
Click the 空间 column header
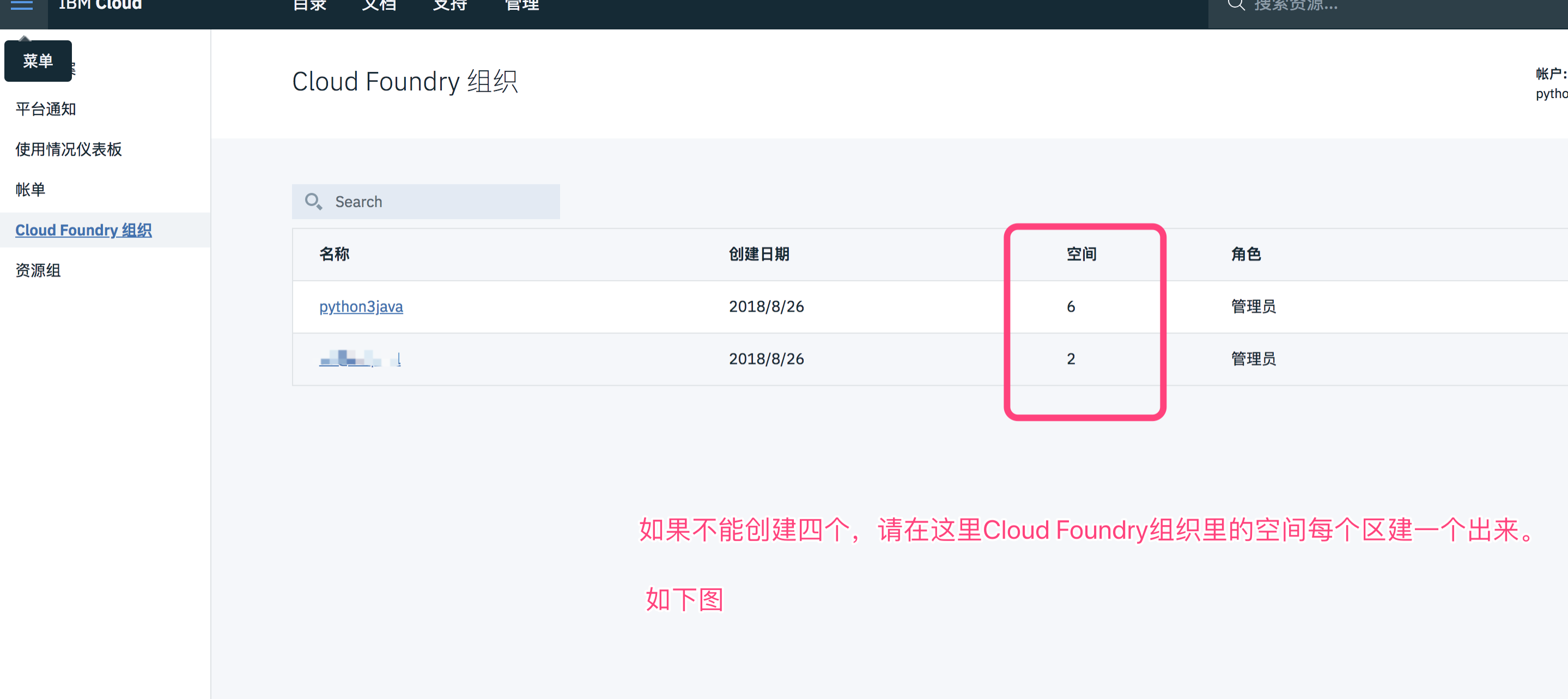(x=1081, y=254)
